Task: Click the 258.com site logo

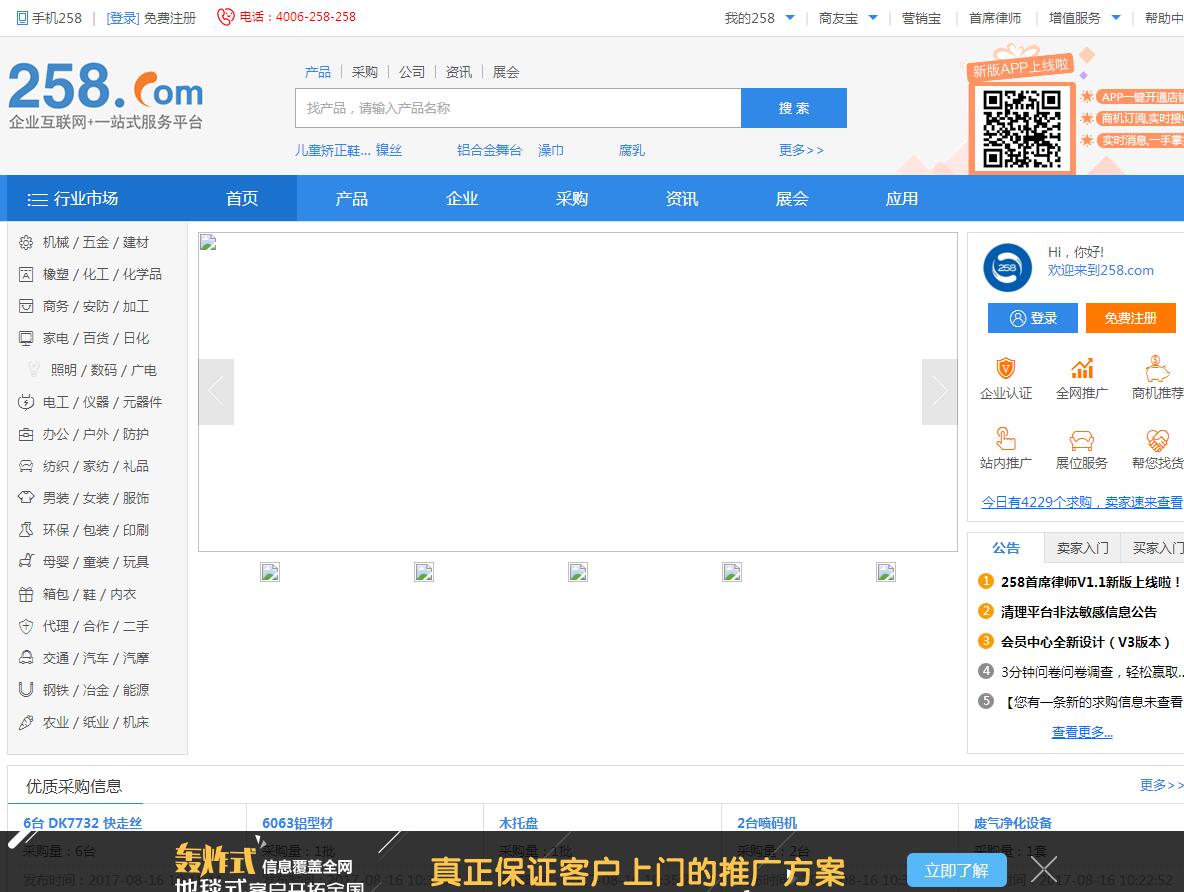Action: pos(106,95)
